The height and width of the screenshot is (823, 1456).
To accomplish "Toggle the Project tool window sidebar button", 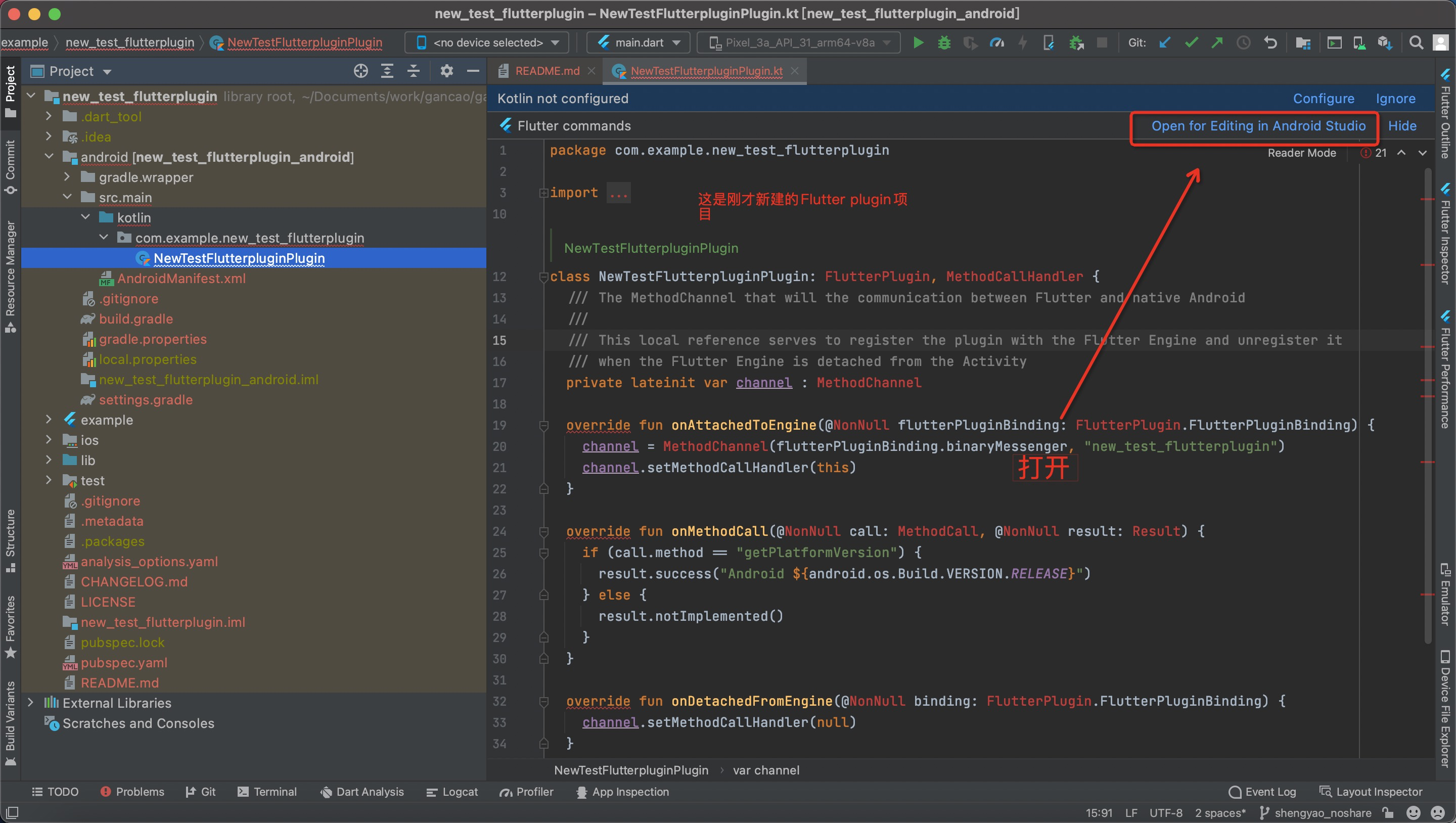I will (x=10, y=90).
